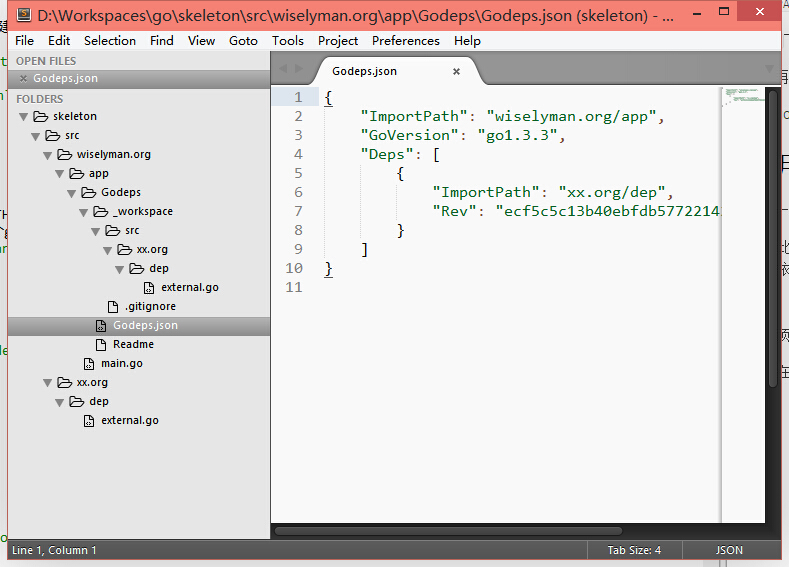Click the horizontal scrollbar below the editor
The width and height of the screenshot is (789, 567).
[x=448, y=531]
